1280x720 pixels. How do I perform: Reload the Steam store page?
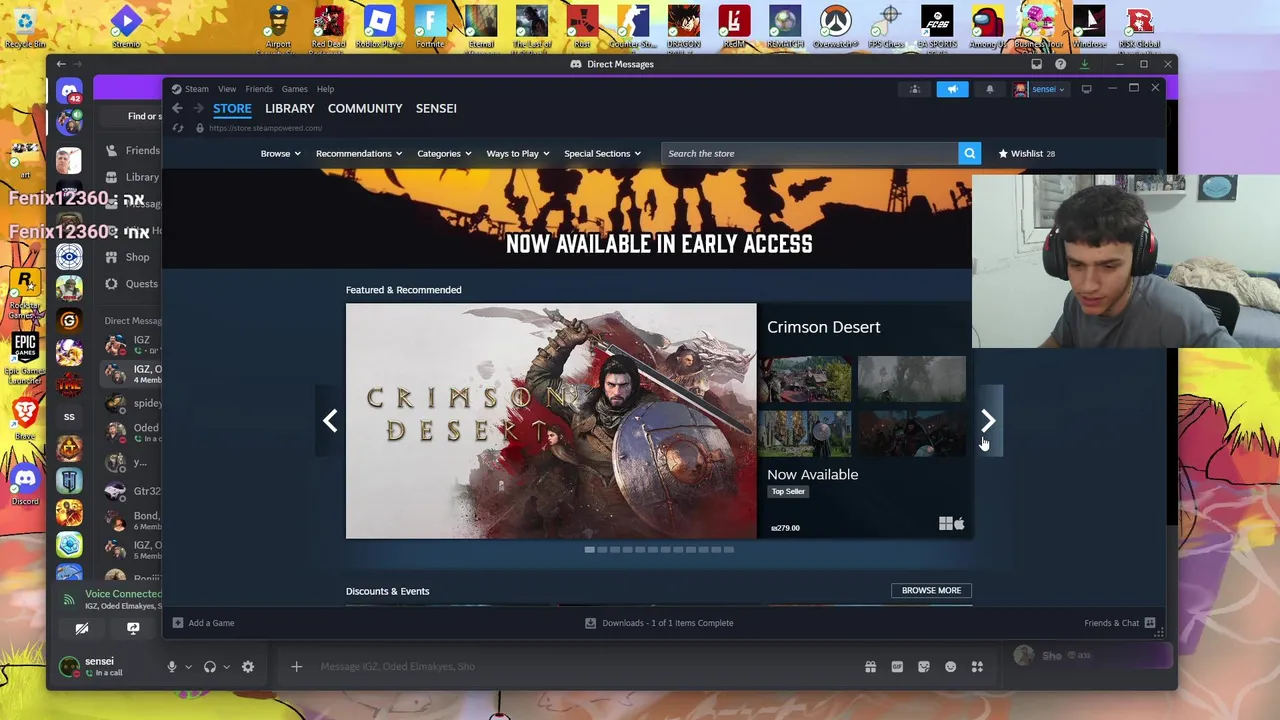[x=178, y=128]
